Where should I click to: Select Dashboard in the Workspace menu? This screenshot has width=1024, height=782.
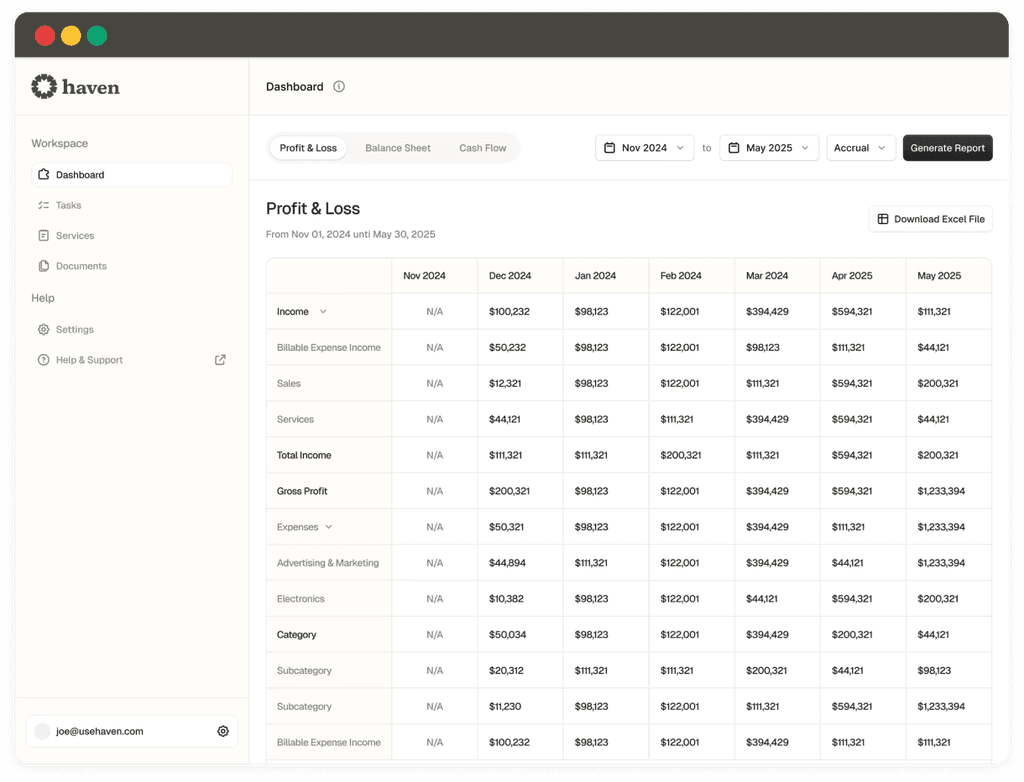click(80, 175)
